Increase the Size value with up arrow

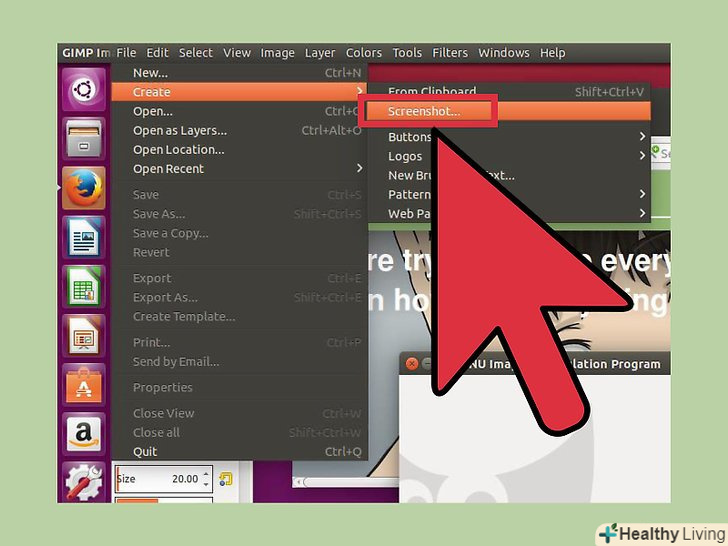206,473
